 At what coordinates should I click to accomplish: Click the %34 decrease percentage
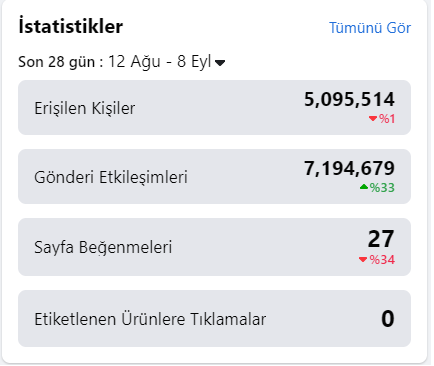[382, 260]
